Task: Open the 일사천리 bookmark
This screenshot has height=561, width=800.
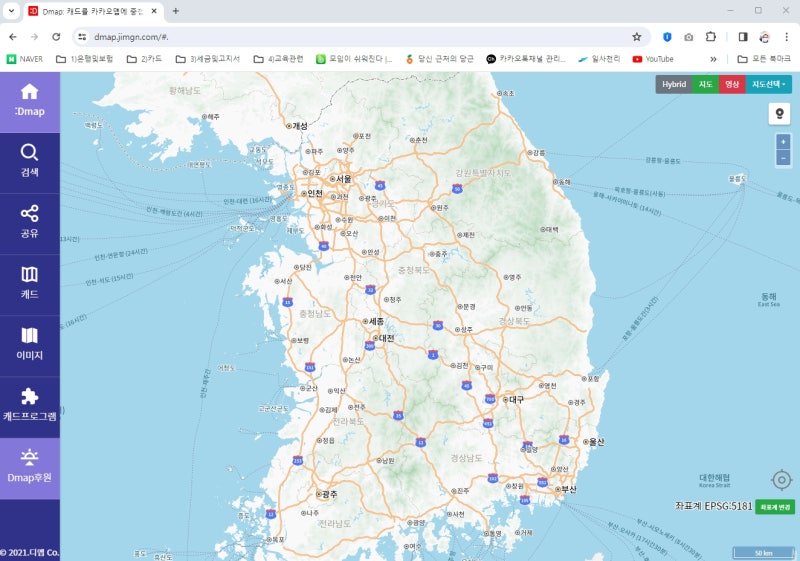Action: (x=599, y=59)
